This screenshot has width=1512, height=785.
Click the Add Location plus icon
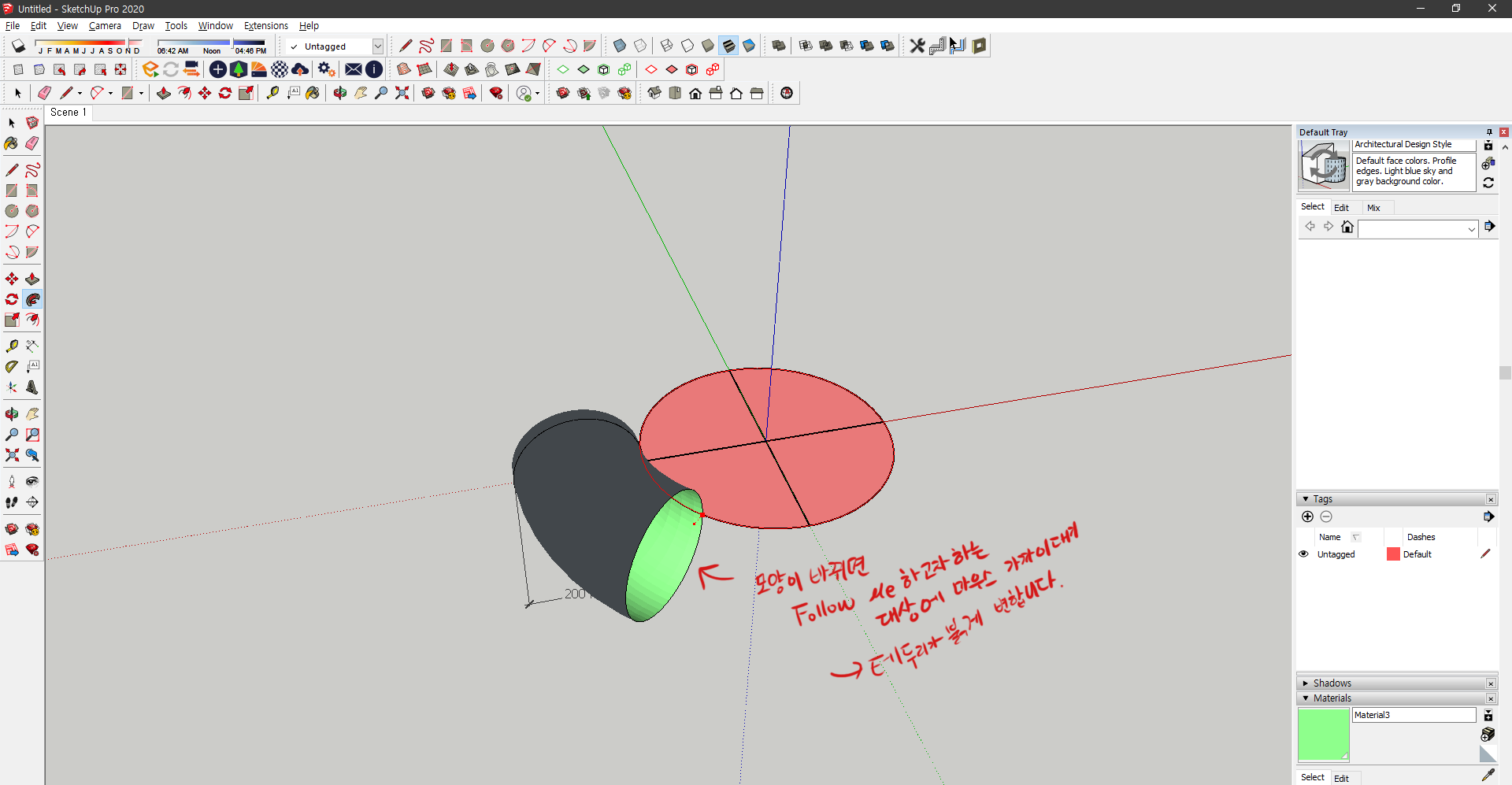pos(218,69)
